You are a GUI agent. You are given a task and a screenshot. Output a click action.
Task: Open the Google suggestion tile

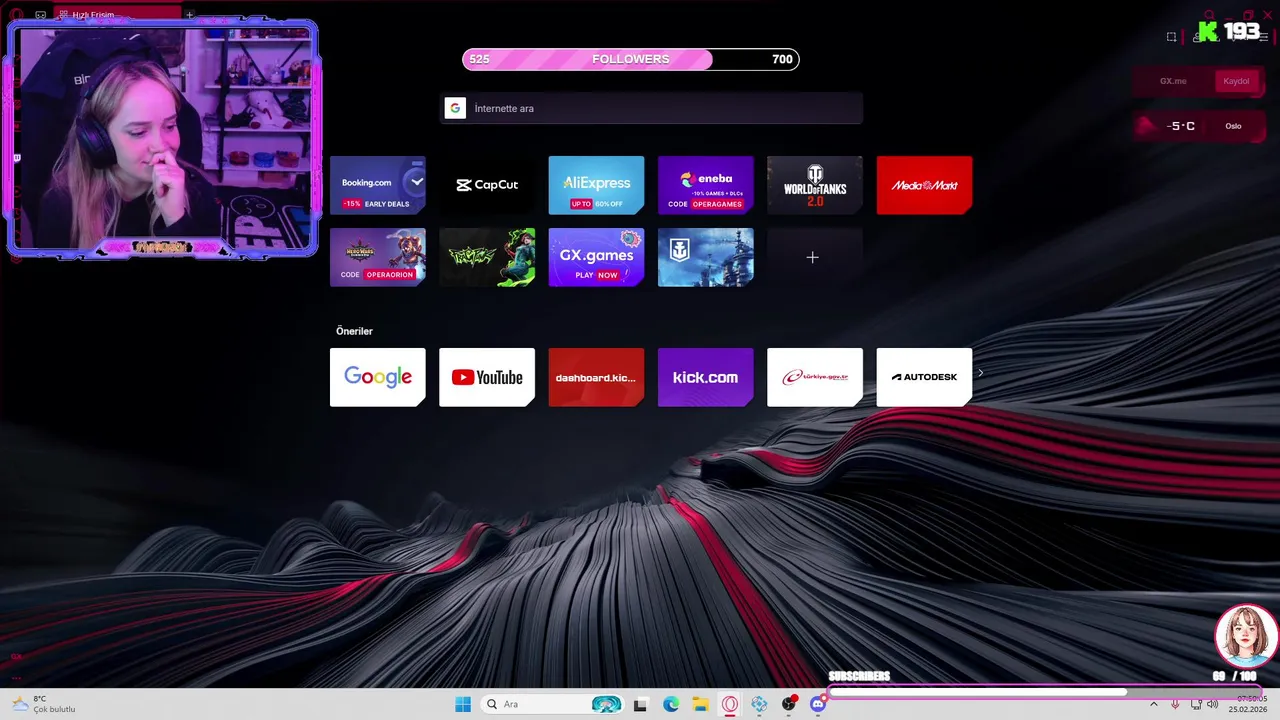click(x=378, y=377)
